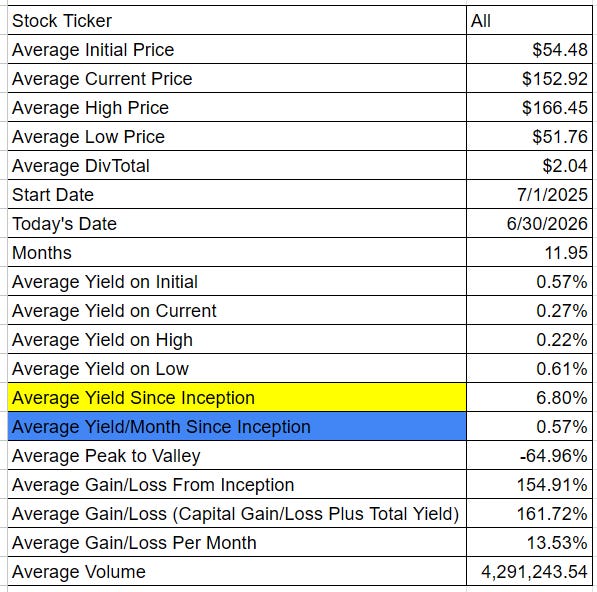Select the Average Gain/Loss Per Month value 13.53%
This screenshot has height=592, width=597.
[x=529, y=542]
